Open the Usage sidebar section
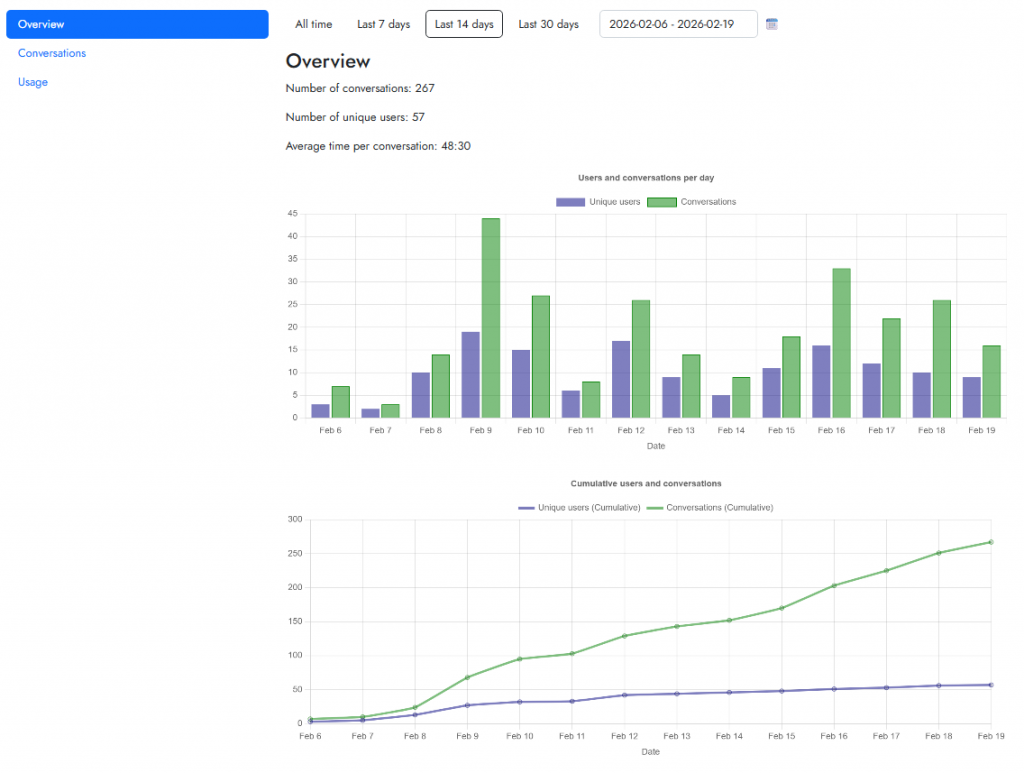The width and height of the screenshot is (1024, 773). pos(33,82)
